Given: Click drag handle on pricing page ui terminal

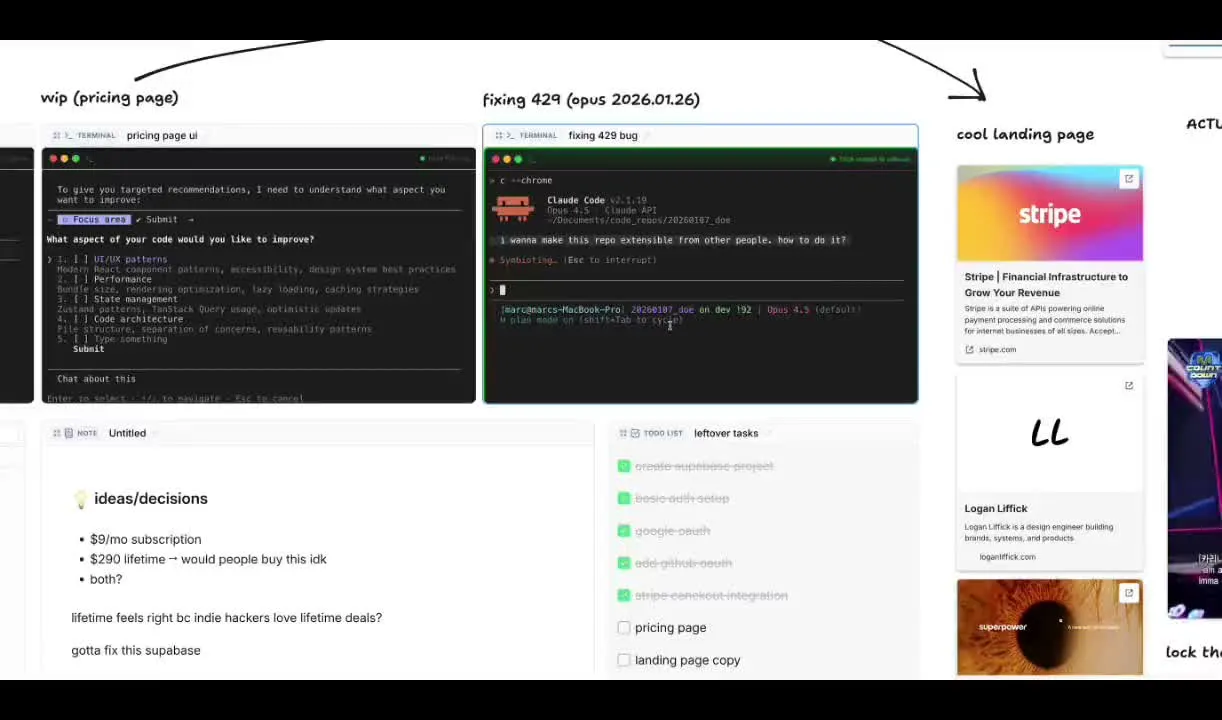Looking at the screenshot, I should click(56, 136).
